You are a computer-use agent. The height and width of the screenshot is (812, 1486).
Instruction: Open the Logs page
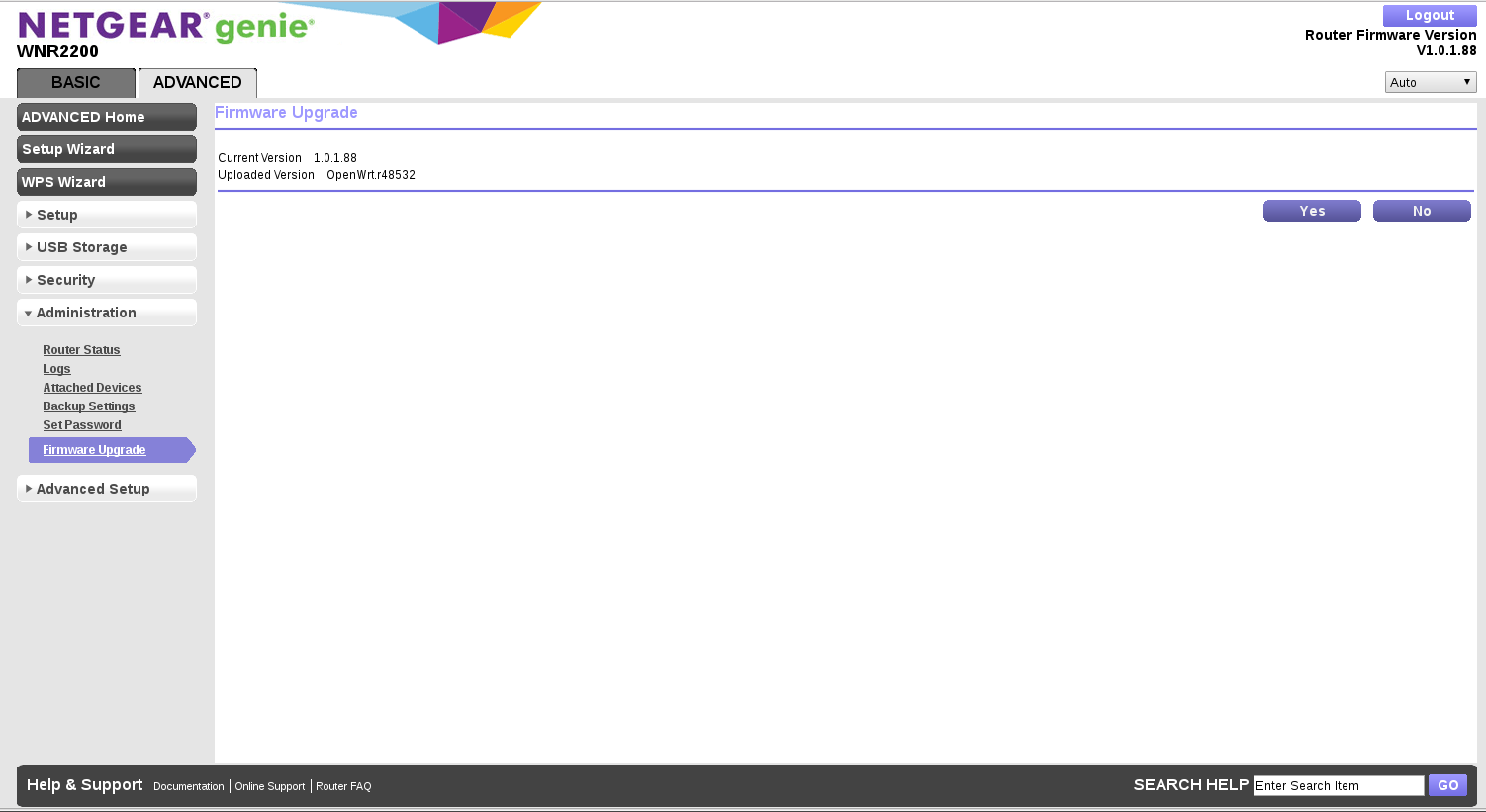click(x=56, y=369)
